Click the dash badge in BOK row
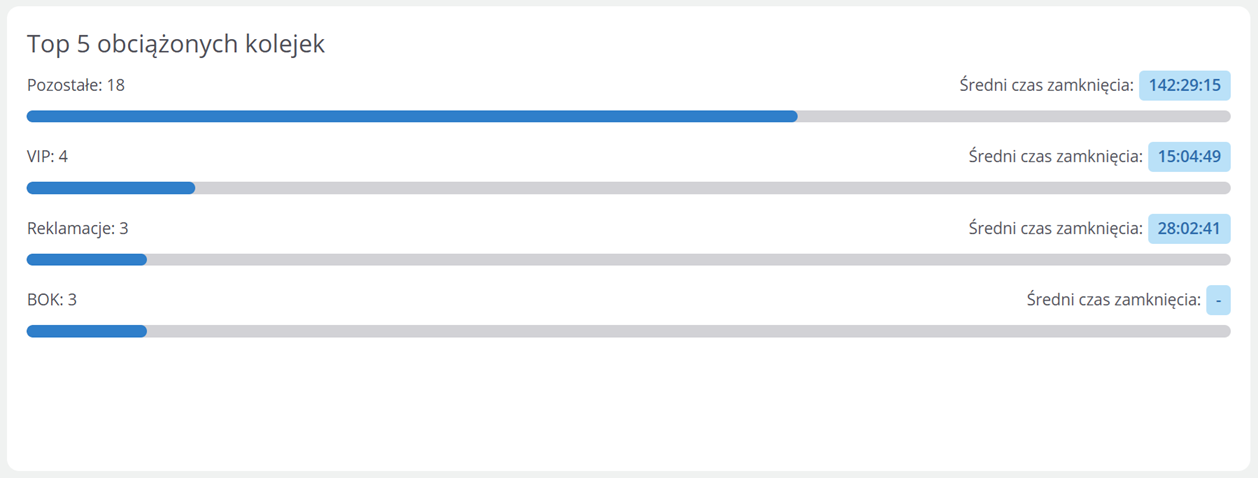 coord(1218,300)
